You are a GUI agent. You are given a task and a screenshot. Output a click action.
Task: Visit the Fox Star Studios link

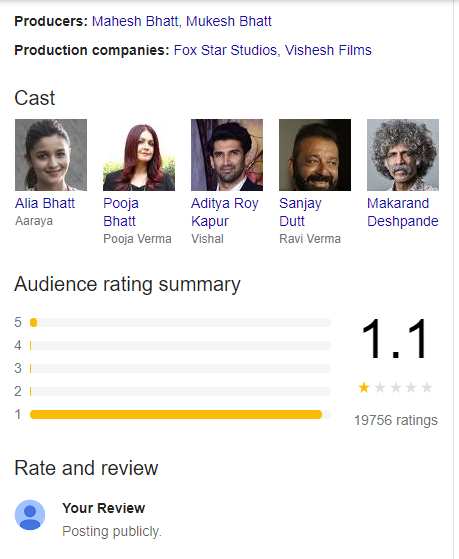coord(225,50)
